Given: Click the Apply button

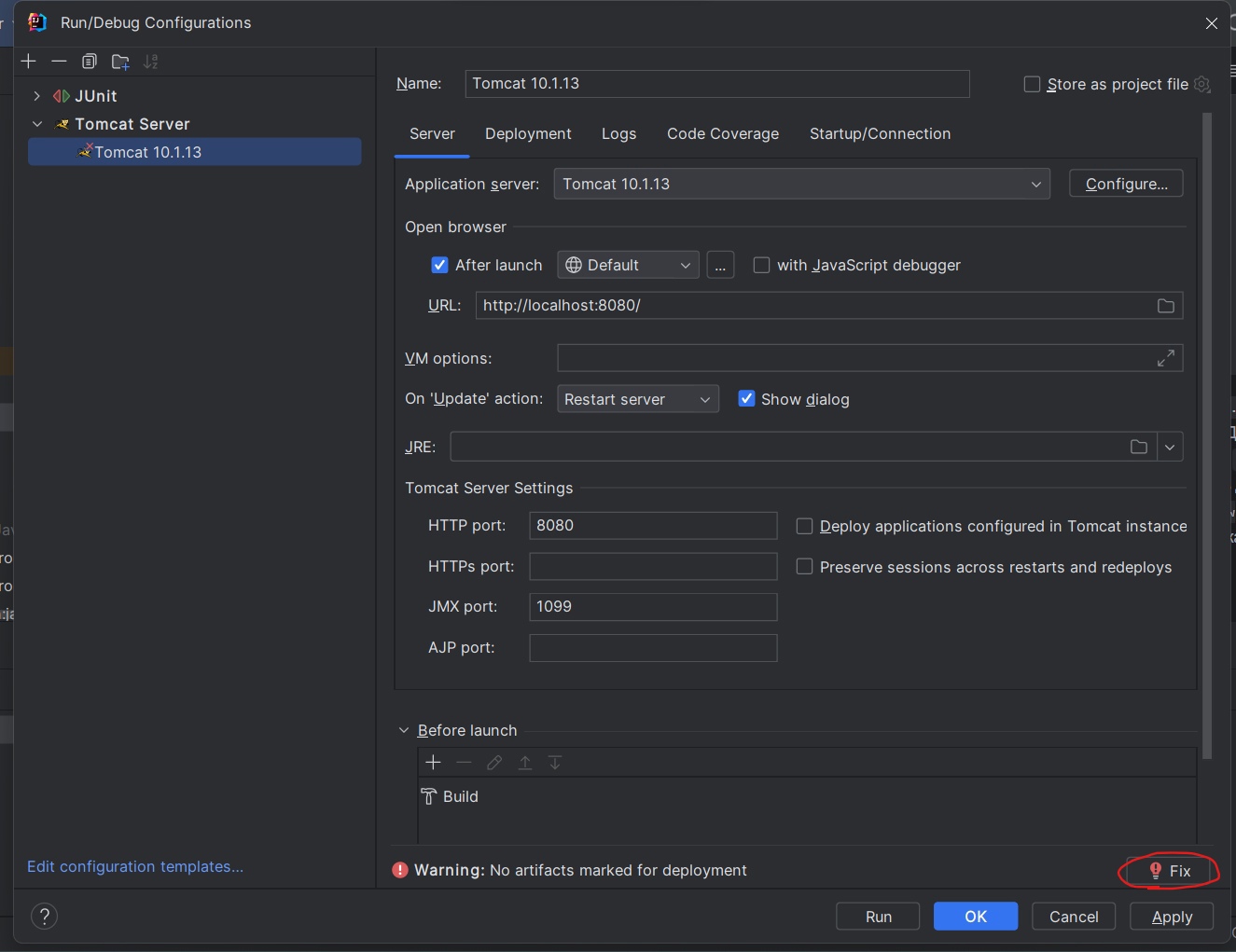Looking at the screenshot, I should point(1172,917).
